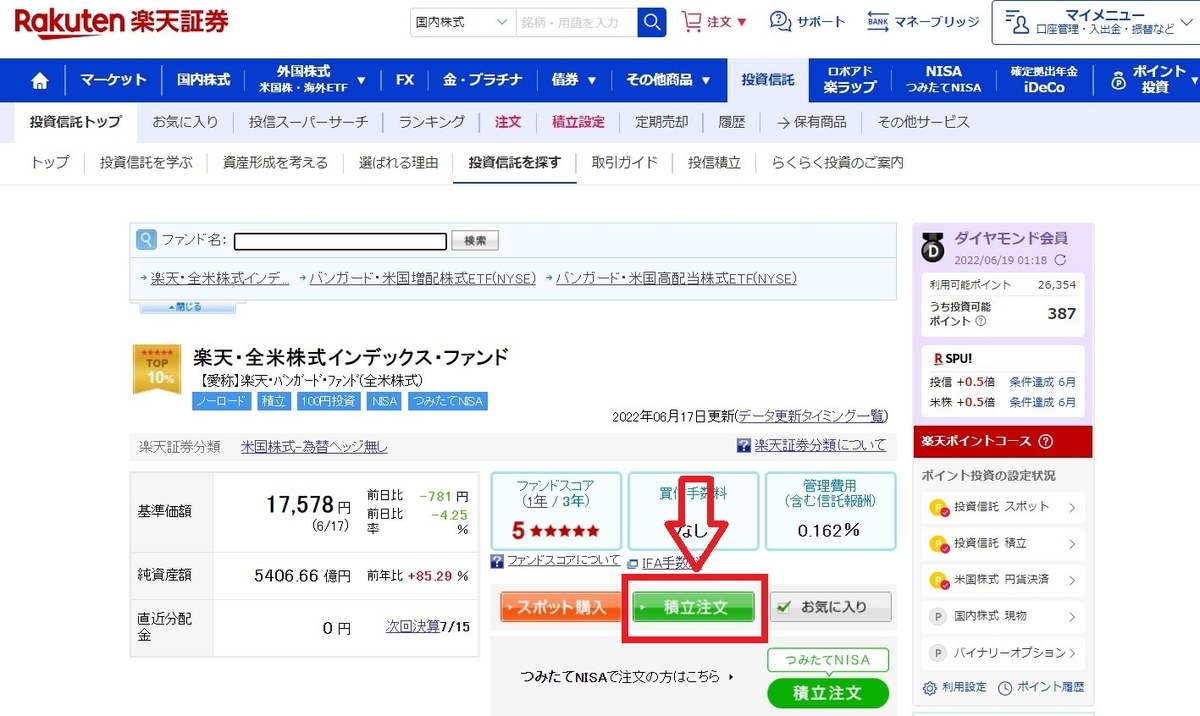Select the 国内株式 search category dropdown
This screenshot has width=1200, height=716.
tap(463, 22)
